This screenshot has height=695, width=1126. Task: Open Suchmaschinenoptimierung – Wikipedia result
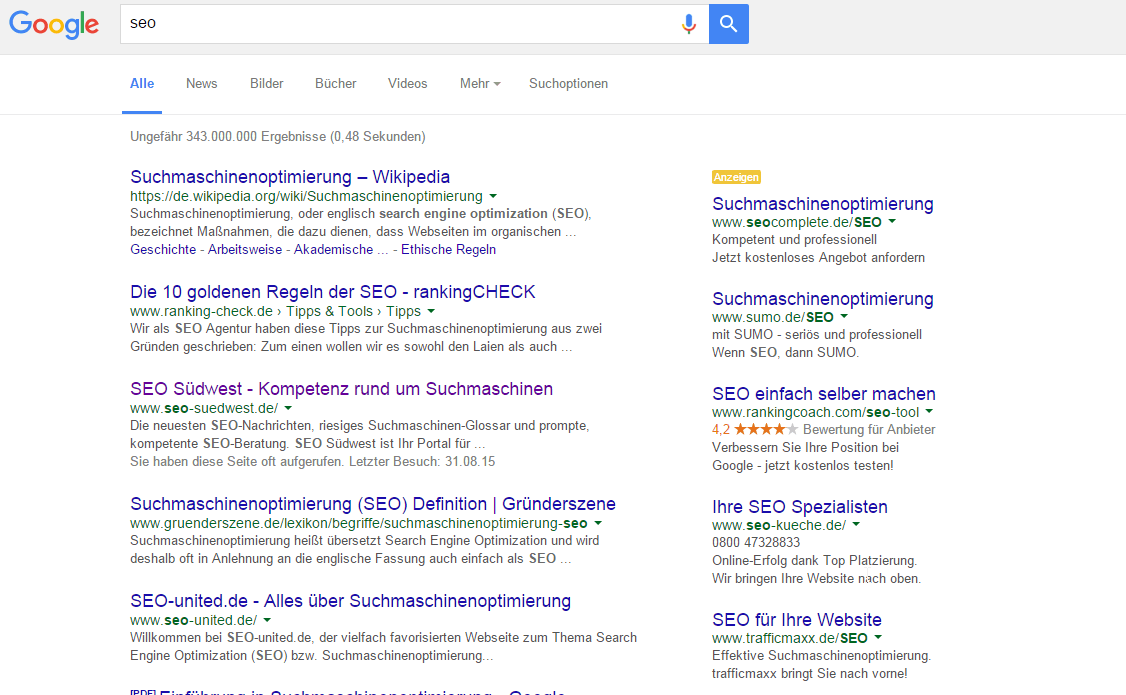pos(290,177)
